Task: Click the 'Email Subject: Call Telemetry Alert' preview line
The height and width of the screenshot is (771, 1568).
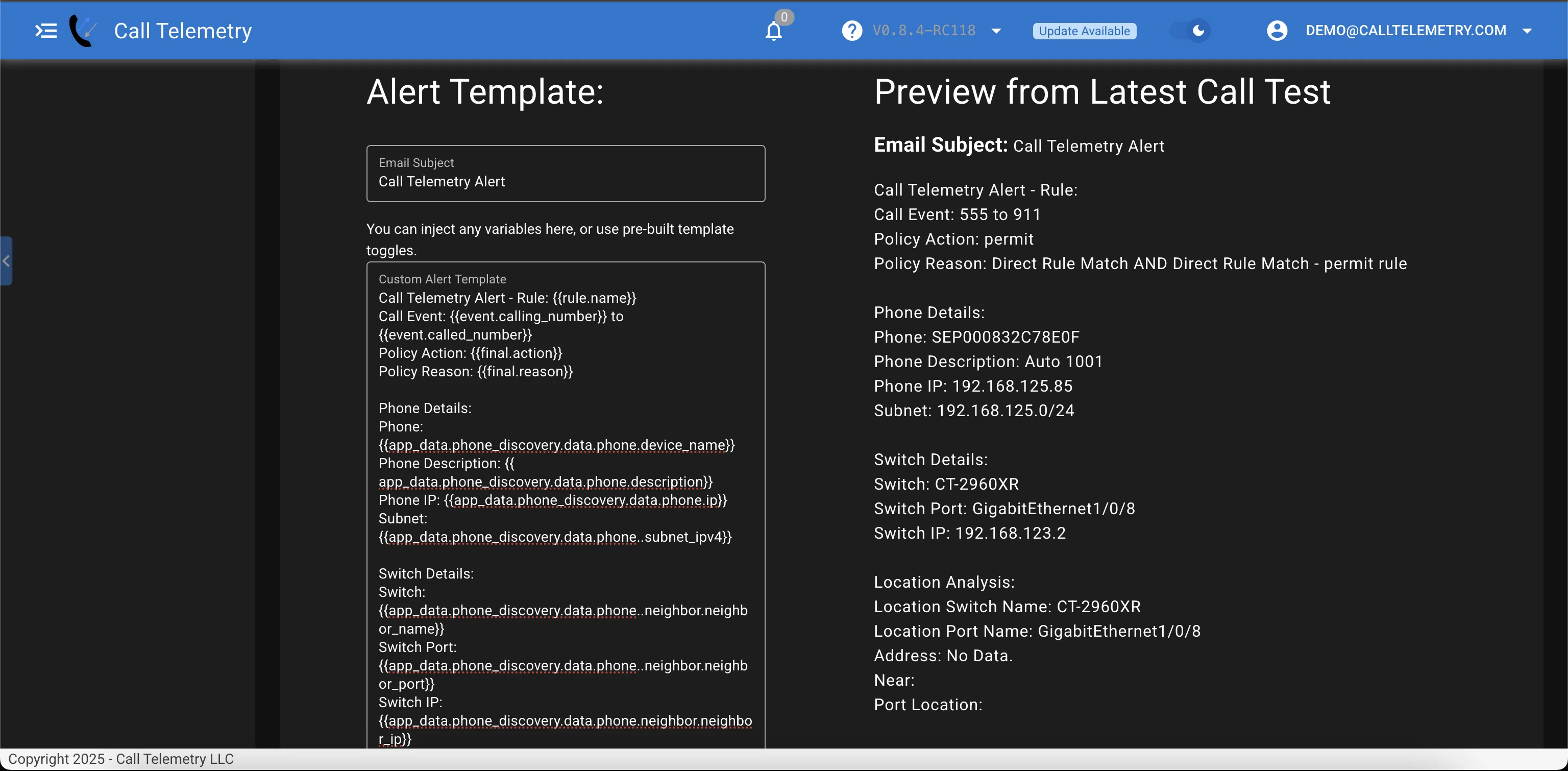Action: [x=1019, y=146]
